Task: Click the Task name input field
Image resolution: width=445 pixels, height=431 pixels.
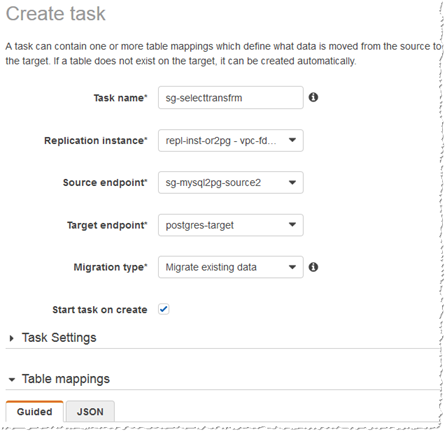Action: point(231,98)
